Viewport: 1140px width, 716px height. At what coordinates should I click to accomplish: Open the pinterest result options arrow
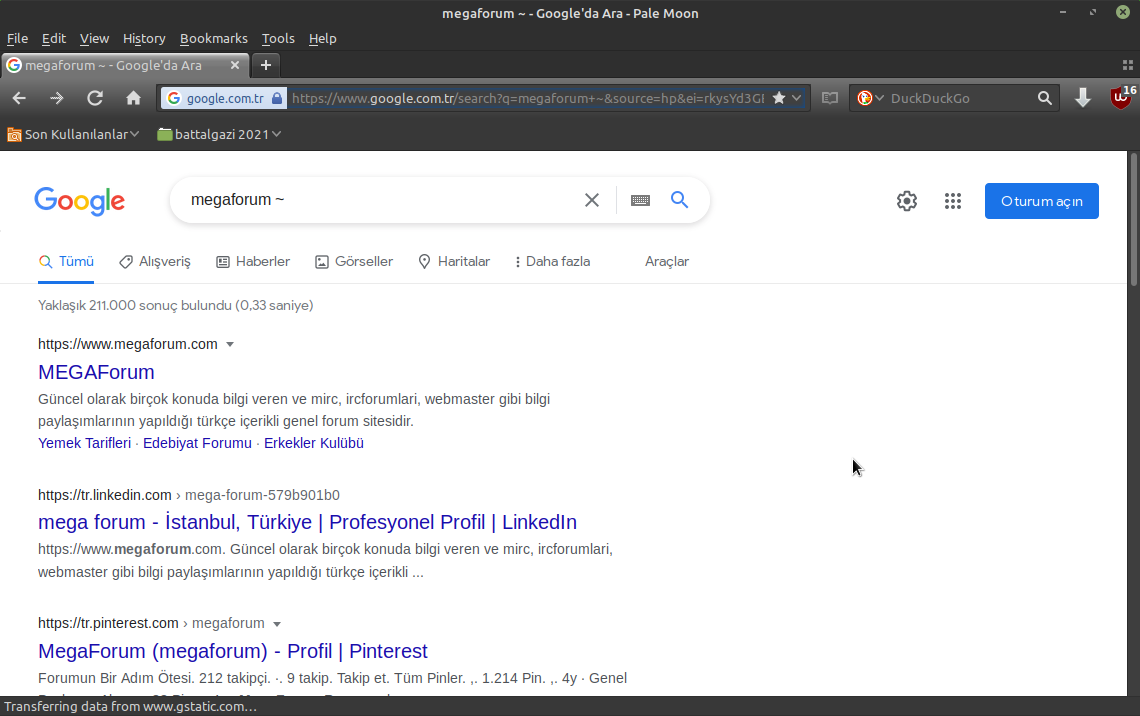pyautogui.click(x=277, y=624)
